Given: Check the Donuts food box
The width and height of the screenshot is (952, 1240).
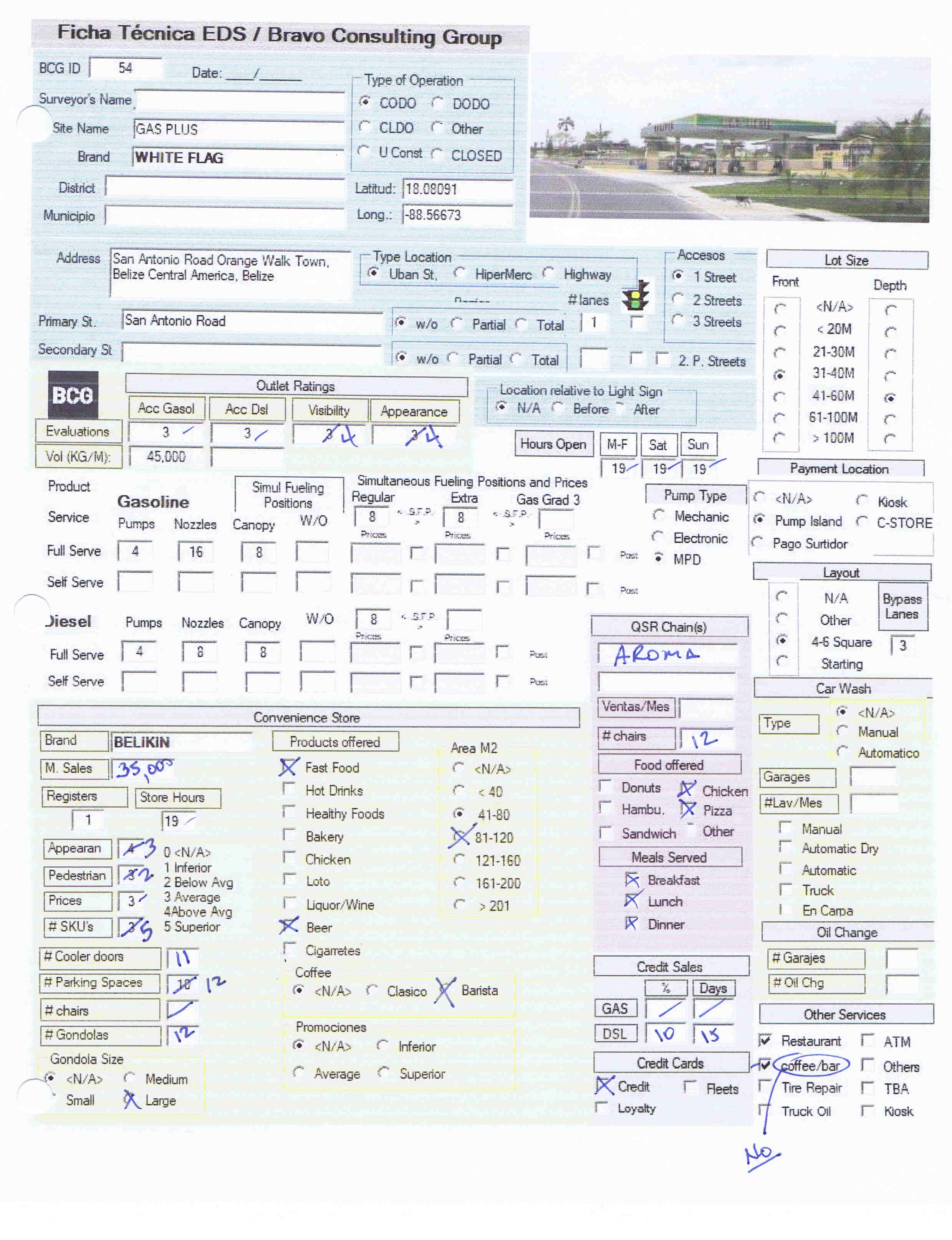Looking at the screenshot, I should click(605, 786).
